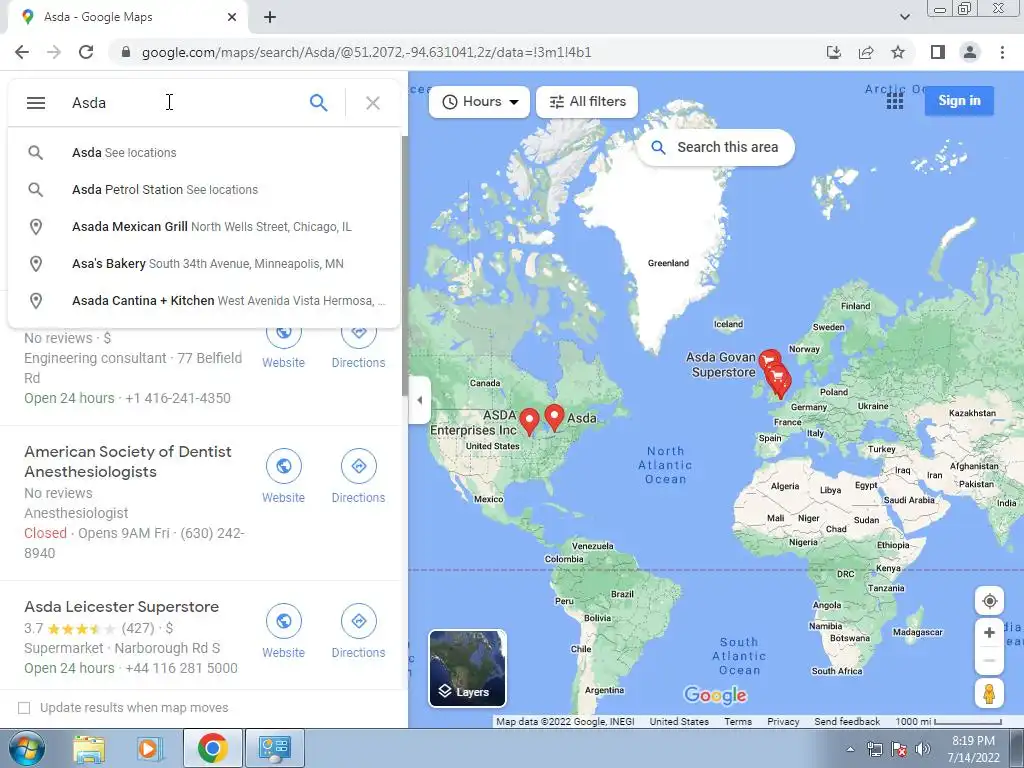1024x768 pixels.
Task: Zoom in with the plus button
Action: 989,632
